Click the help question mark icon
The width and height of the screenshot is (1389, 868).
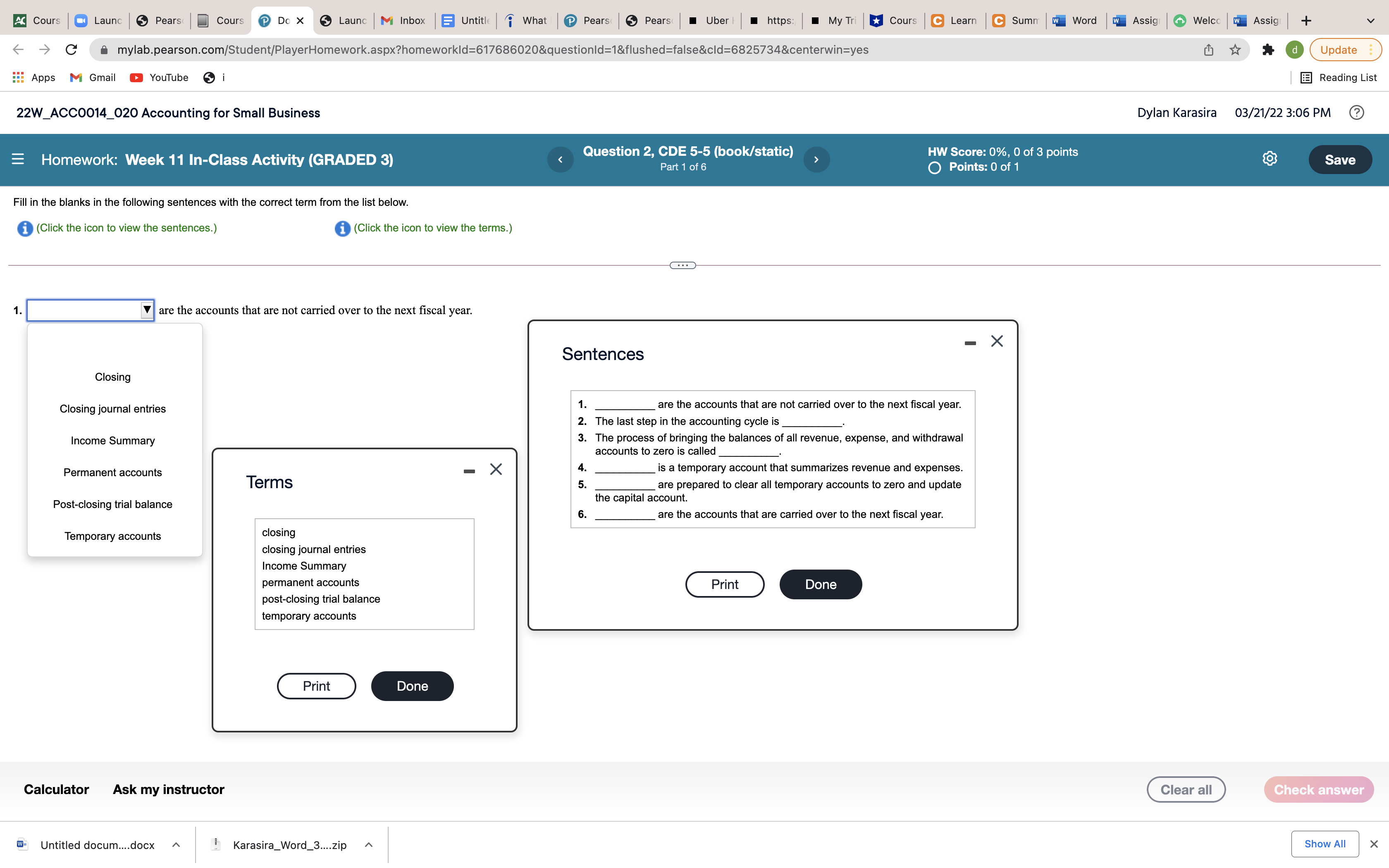coord(1356,112)
